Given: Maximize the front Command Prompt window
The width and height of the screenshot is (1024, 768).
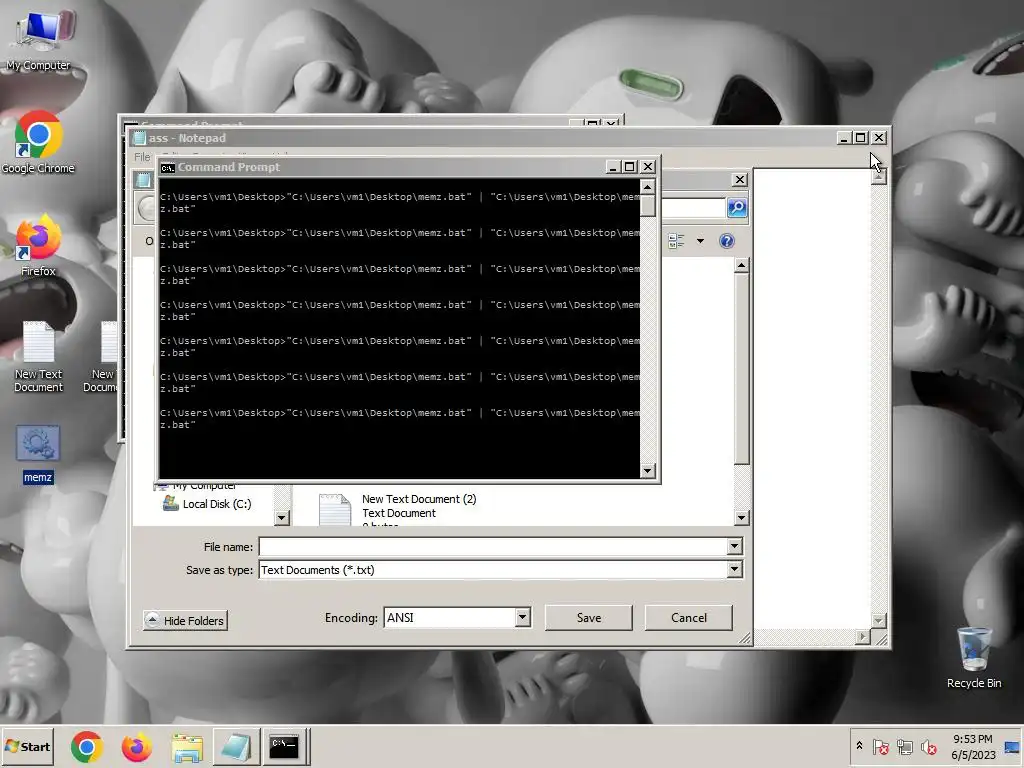Looking at the screenshot, I should pos(630,167).
